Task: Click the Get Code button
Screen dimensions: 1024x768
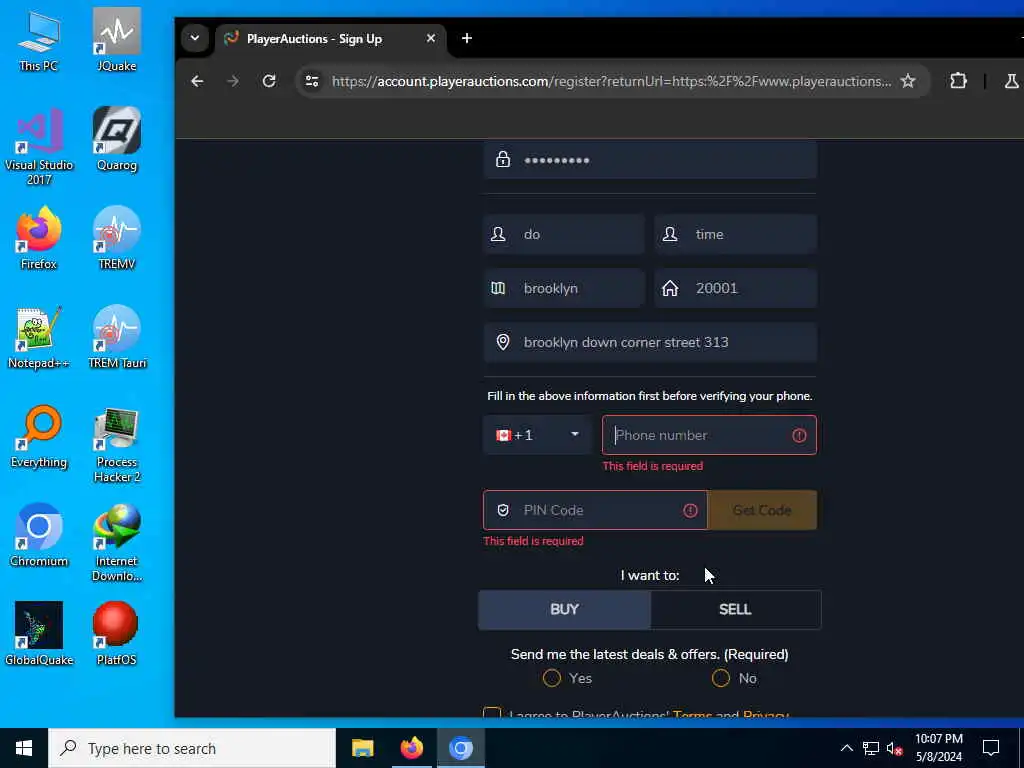Action: point(762,510)
